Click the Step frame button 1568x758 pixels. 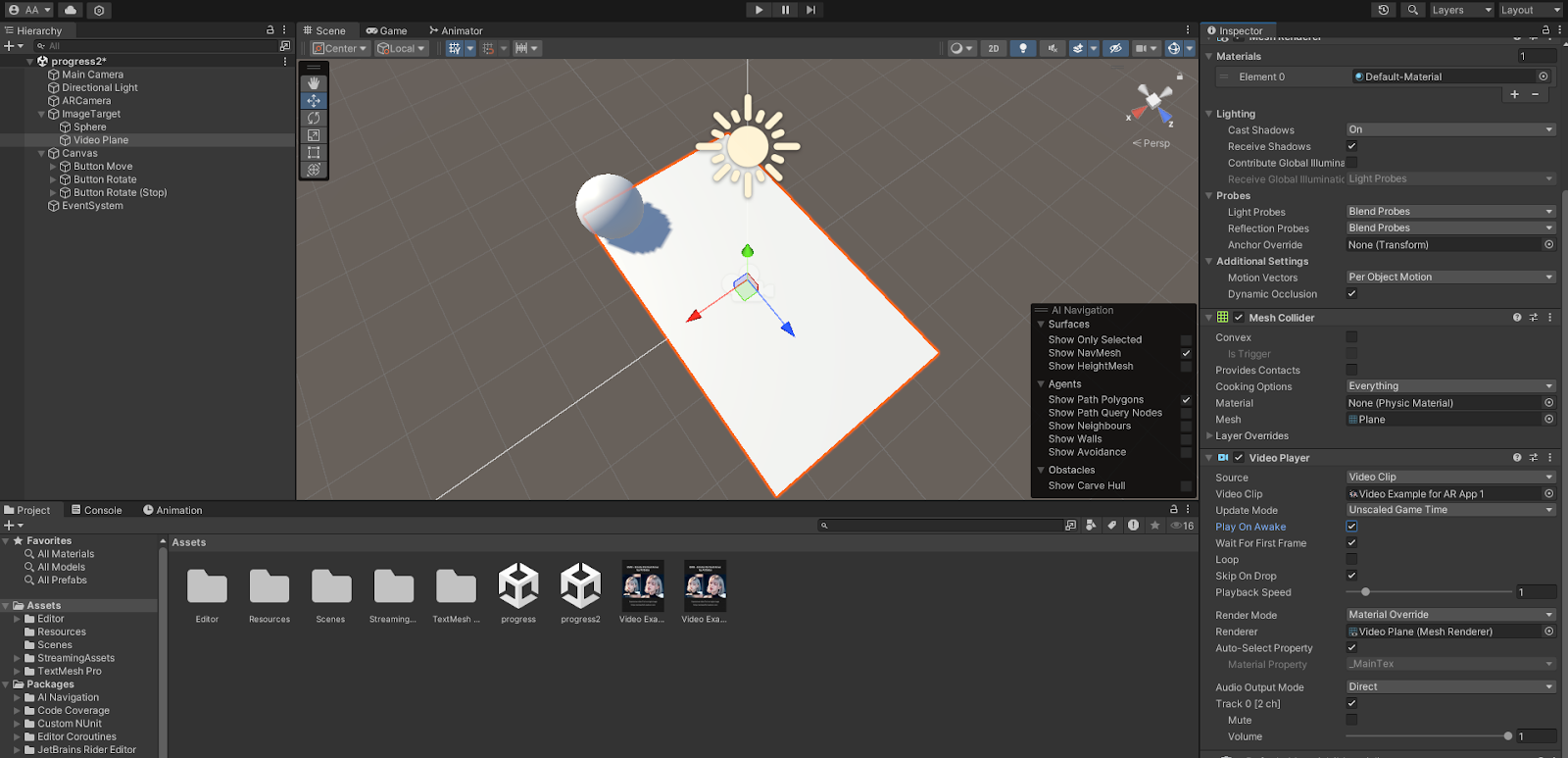810,10
